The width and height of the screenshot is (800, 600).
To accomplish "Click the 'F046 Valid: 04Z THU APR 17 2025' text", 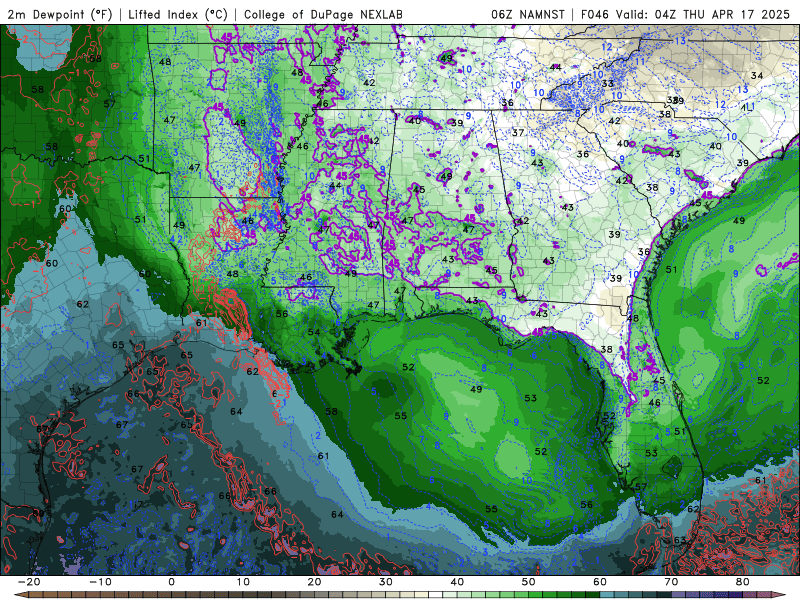I will point(685,14).
